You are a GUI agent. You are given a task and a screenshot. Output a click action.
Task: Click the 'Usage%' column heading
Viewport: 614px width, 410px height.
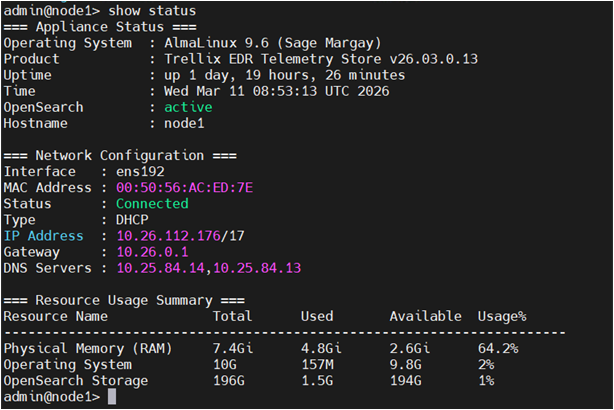[x=502, y=316]
